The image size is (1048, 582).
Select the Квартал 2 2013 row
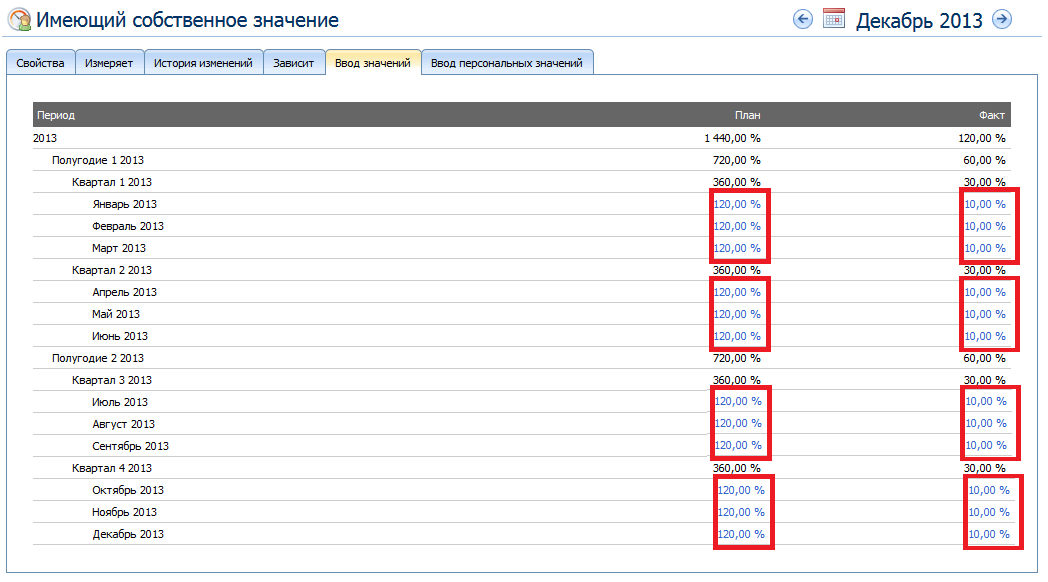pos(112,270)
